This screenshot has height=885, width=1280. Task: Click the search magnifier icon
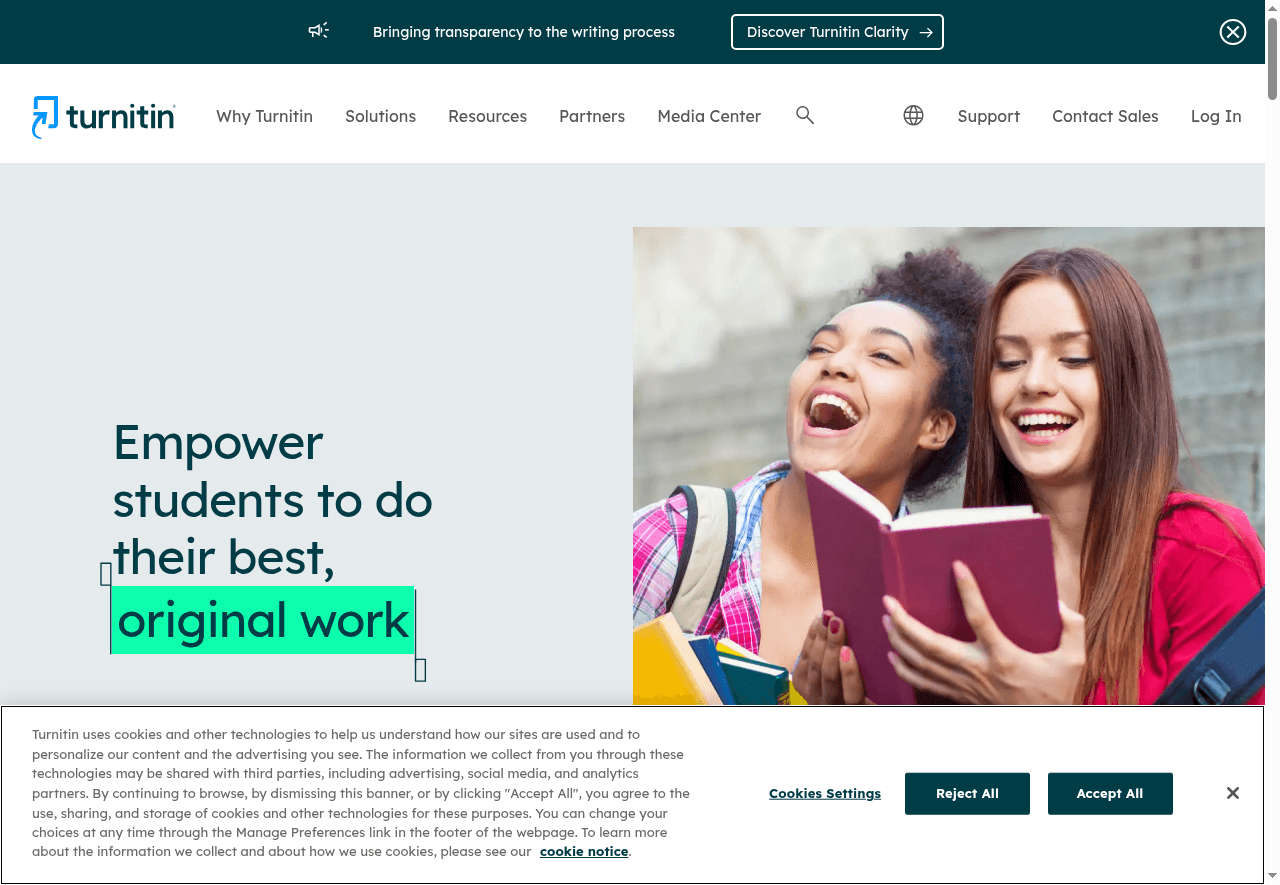(x=805, y=116)
